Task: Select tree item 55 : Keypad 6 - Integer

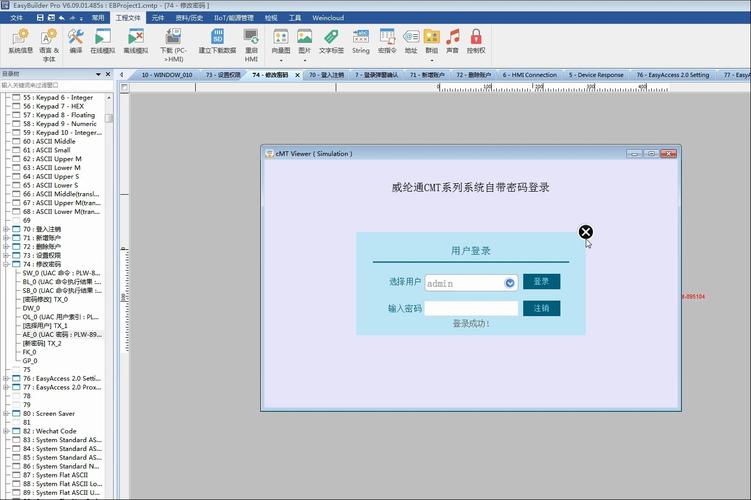Action: tap(57, 97)
